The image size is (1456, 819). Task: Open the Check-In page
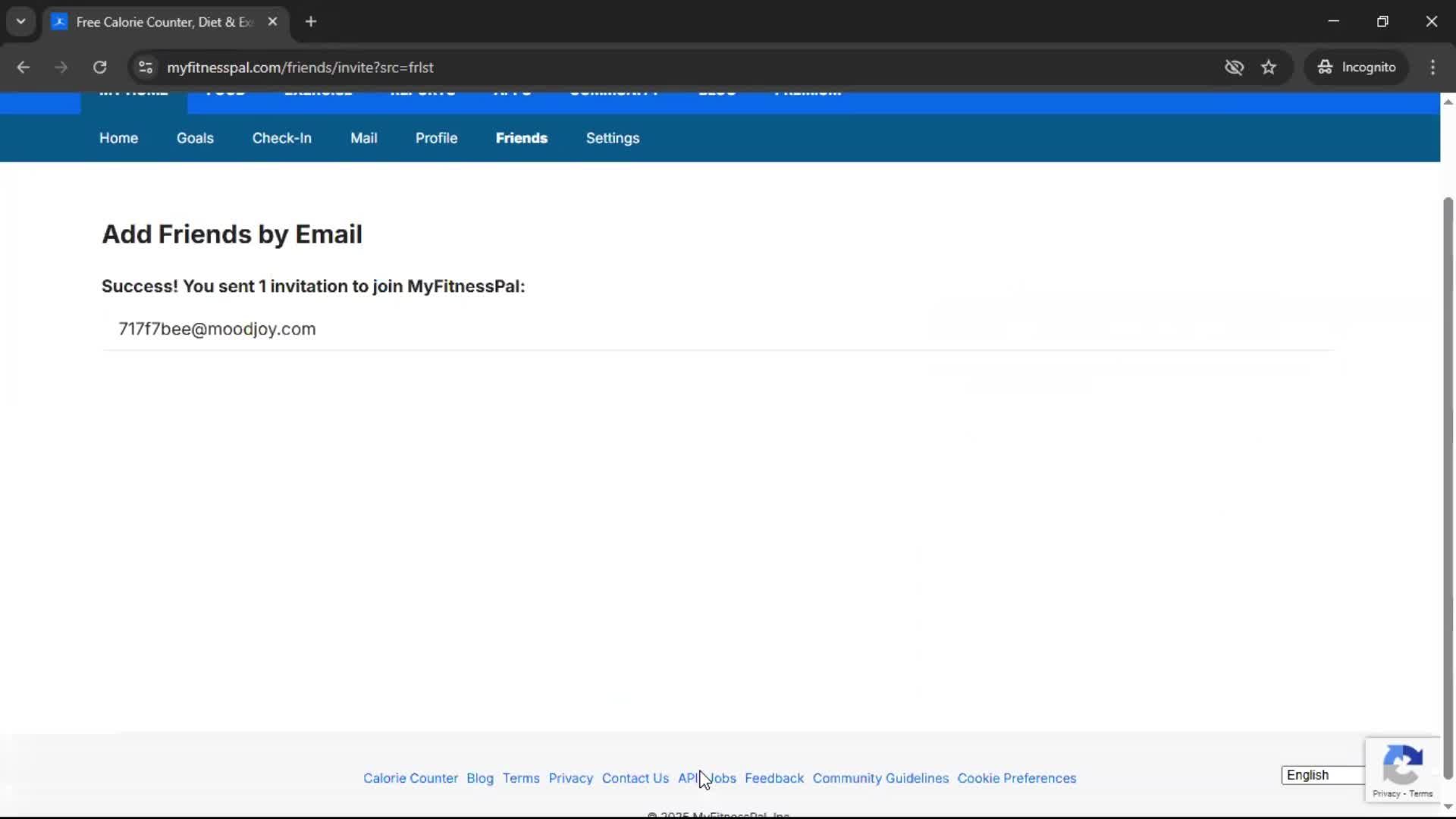click(x=281, y=138)
